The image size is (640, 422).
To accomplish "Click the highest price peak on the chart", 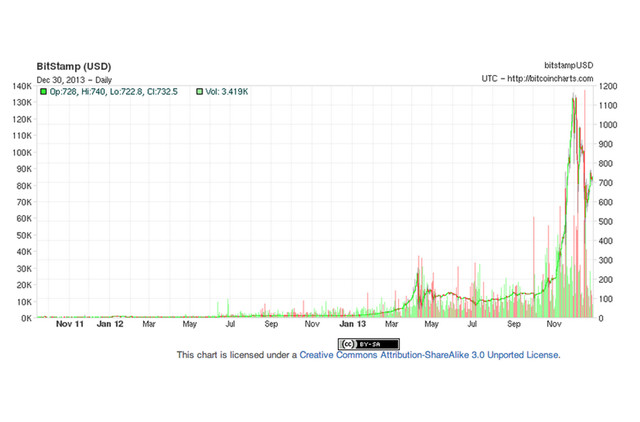I will coord(573,95).
